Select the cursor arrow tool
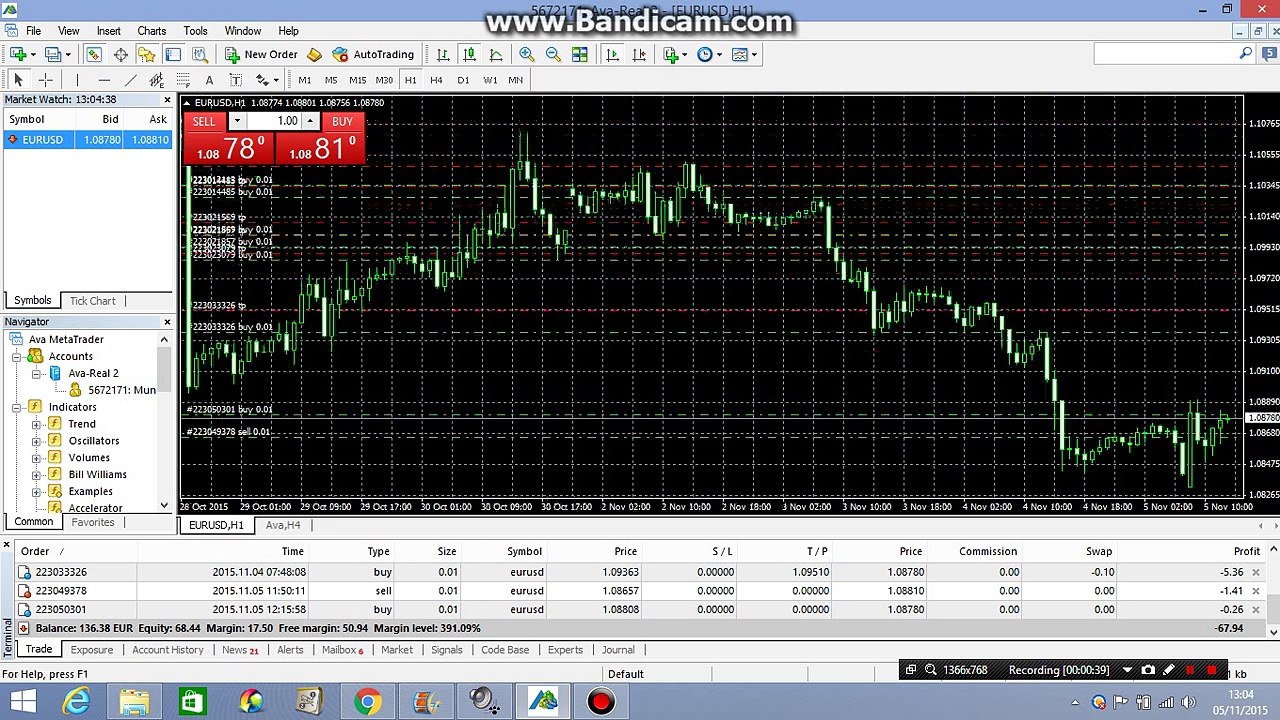Viewport: 1280px width, 720px height. pos(18,80)
